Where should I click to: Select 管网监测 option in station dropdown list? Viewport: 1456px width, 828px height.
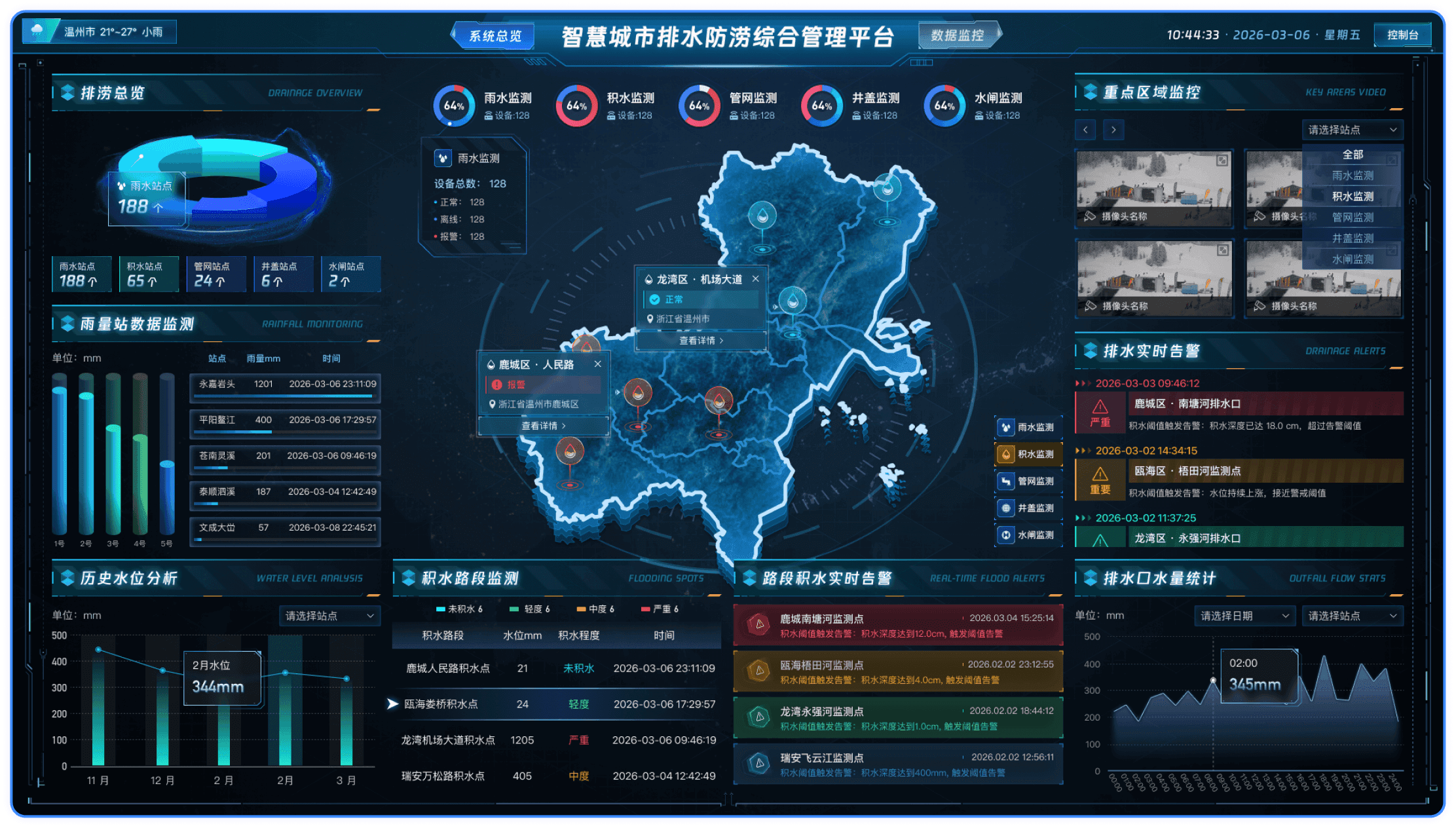[x=1353, y=217]
